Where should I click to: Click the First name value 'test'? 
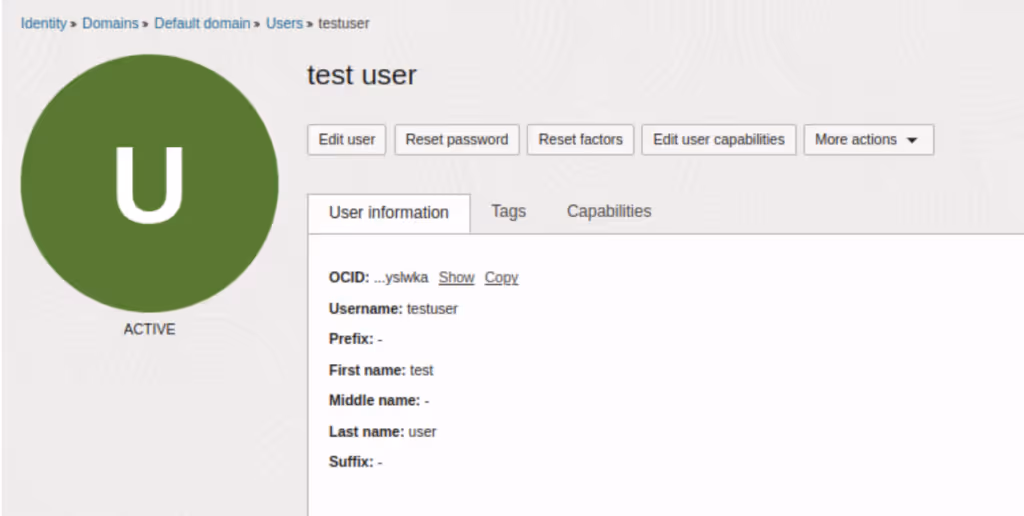point(421,370)
